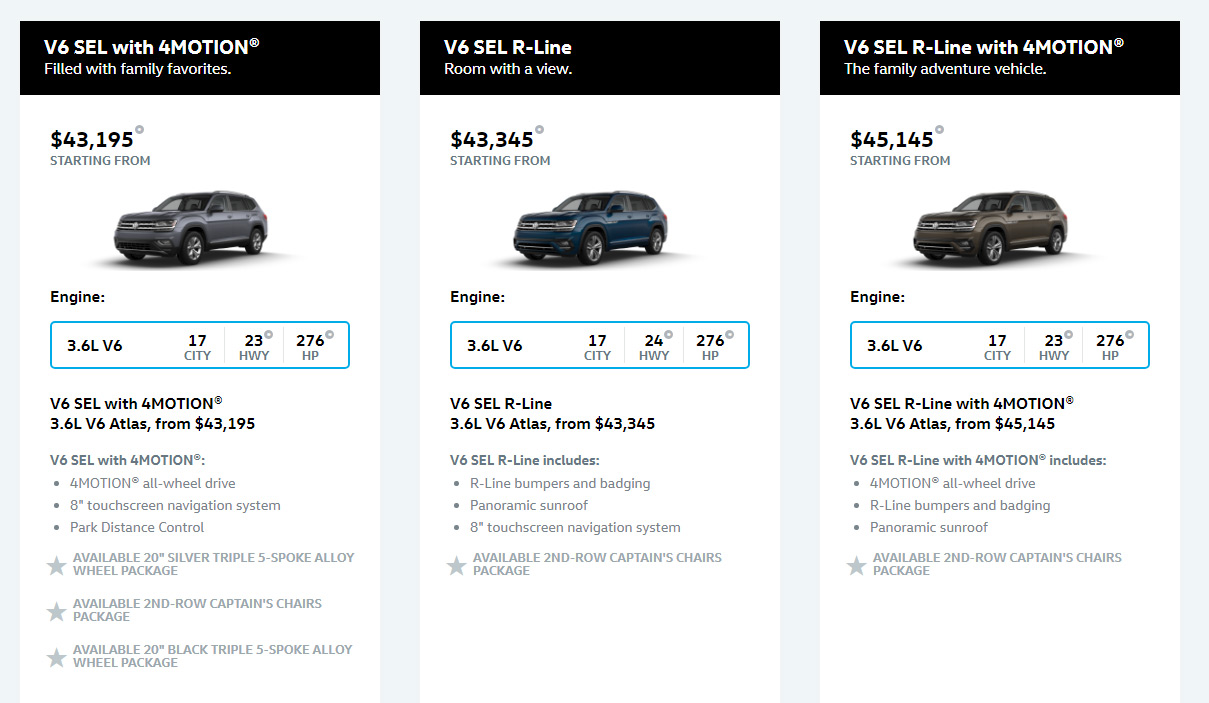1209x703 pixels.
Task: Click info icon beside $43,345 price
Action: 539,129
